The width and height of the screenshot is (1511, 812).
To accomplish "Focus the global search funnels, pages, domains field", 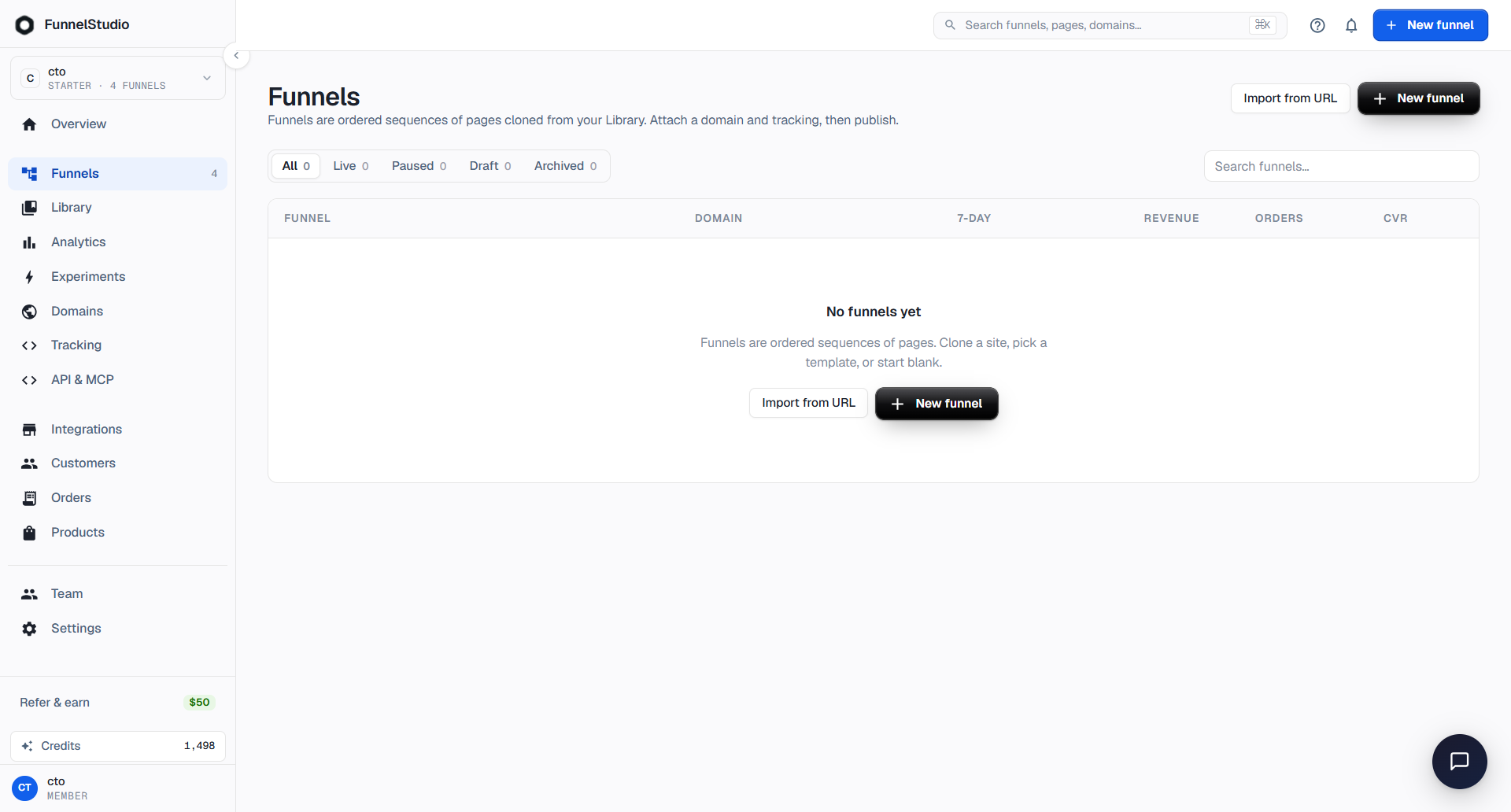I will pyautogui.click(x=1110, y=25).
